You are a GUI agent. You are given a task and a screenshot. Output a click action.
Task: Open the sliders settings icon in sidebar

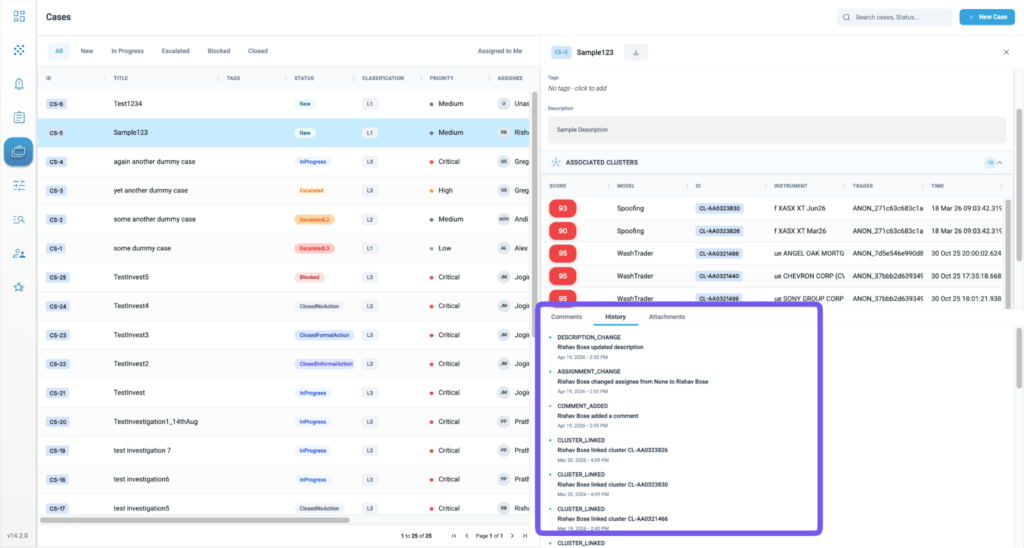pyautogui.click(x=19, y=185)
